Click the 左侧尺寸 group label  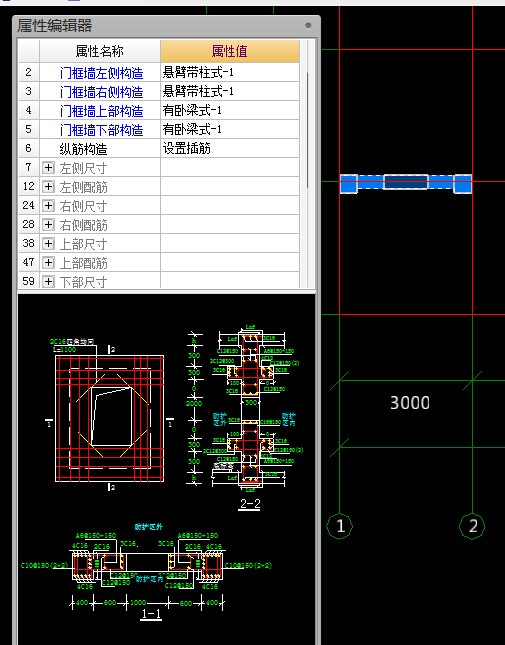83,168
